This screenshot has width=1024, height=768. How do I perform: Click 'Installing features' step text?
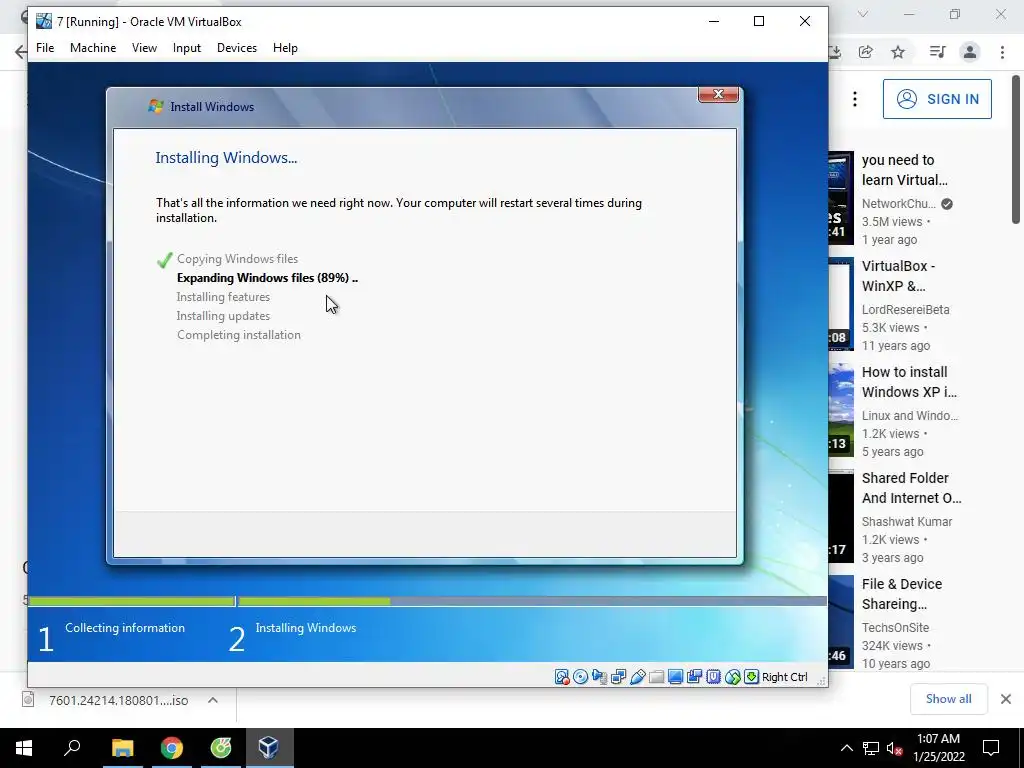[223, 296]
